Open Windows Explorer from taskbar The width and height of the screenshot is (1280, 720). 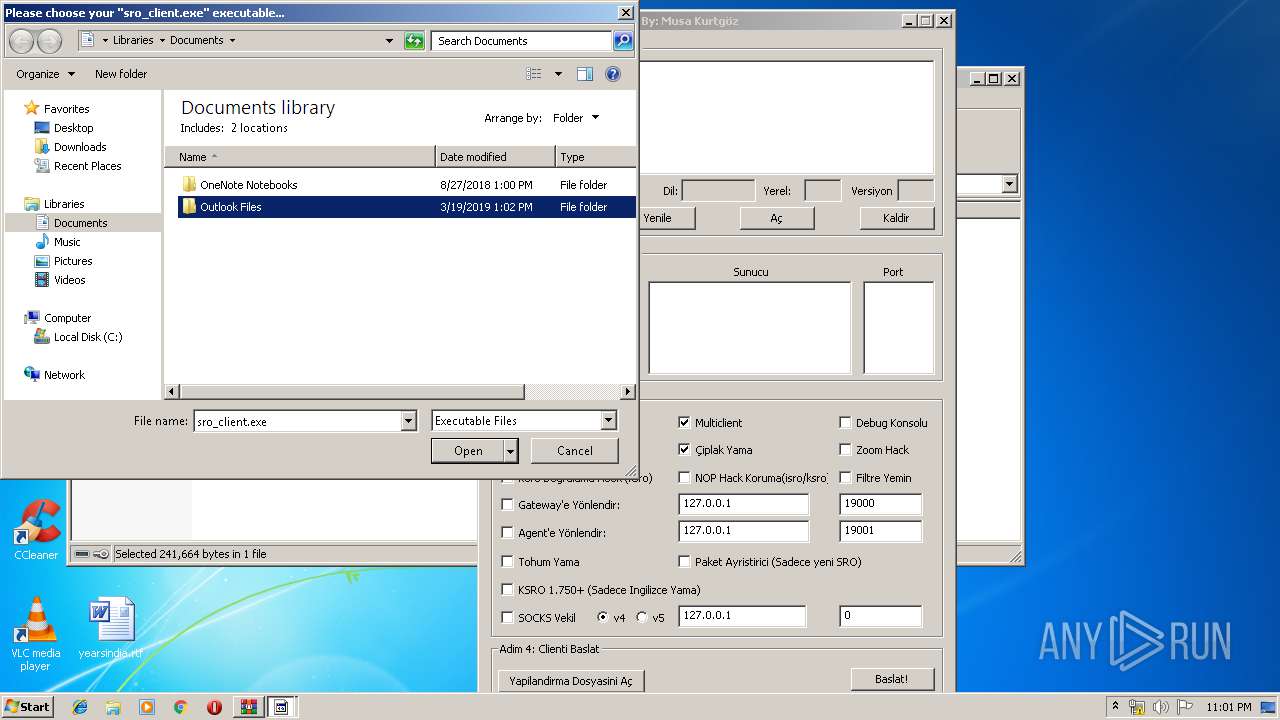point(113,707)
